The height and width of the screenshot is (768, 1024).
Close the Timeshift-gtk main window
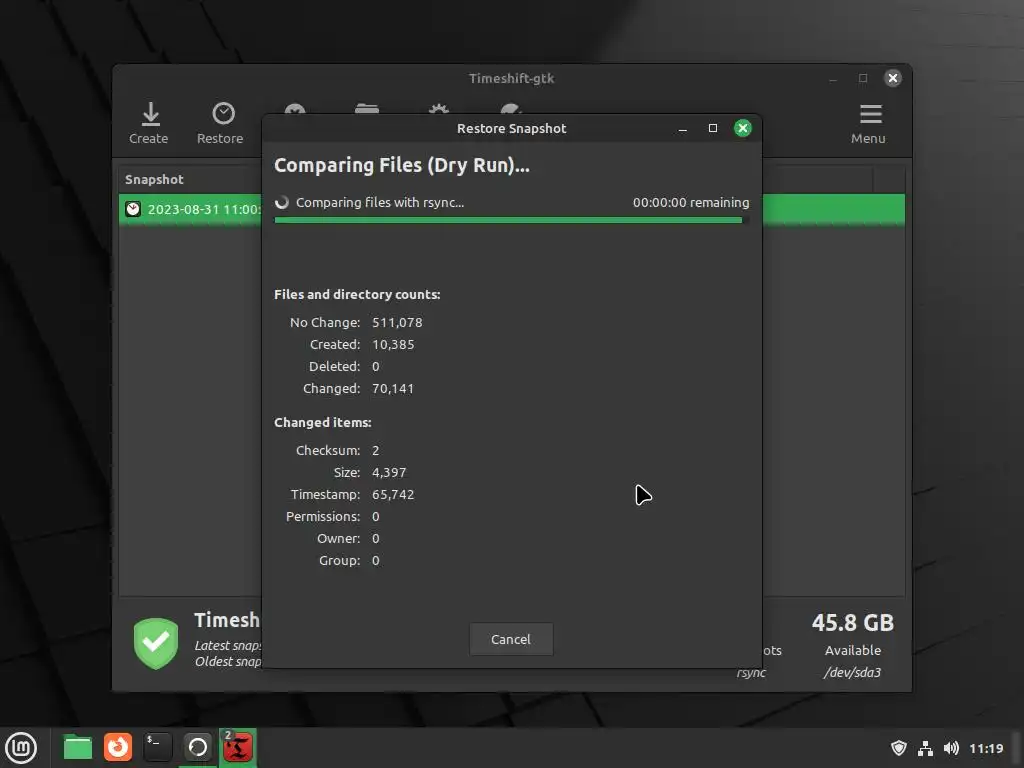tap(893, 78)
